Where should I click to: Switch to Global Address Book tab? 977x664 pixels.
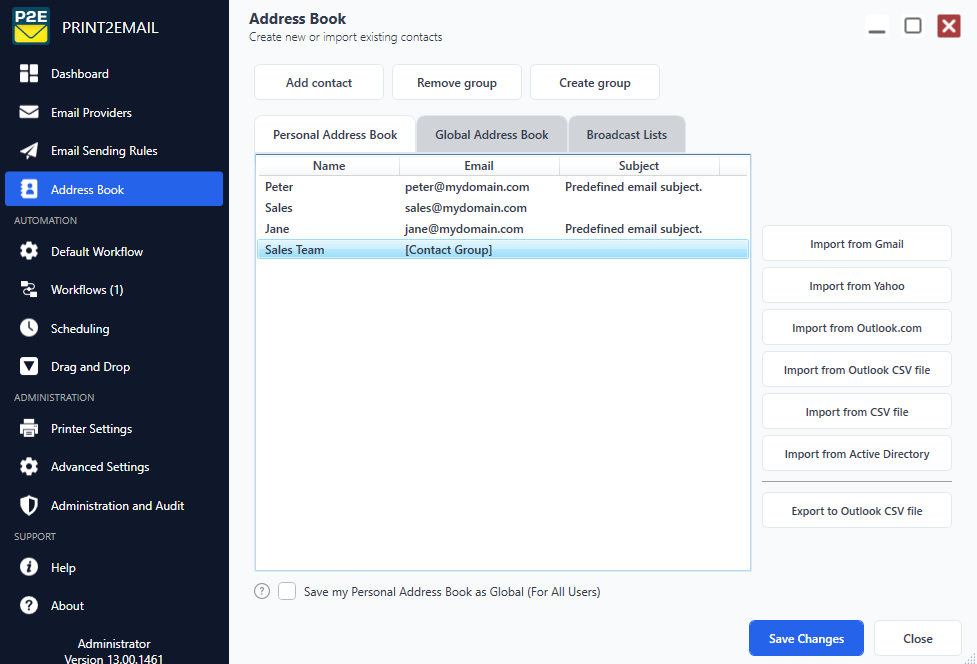492,135
